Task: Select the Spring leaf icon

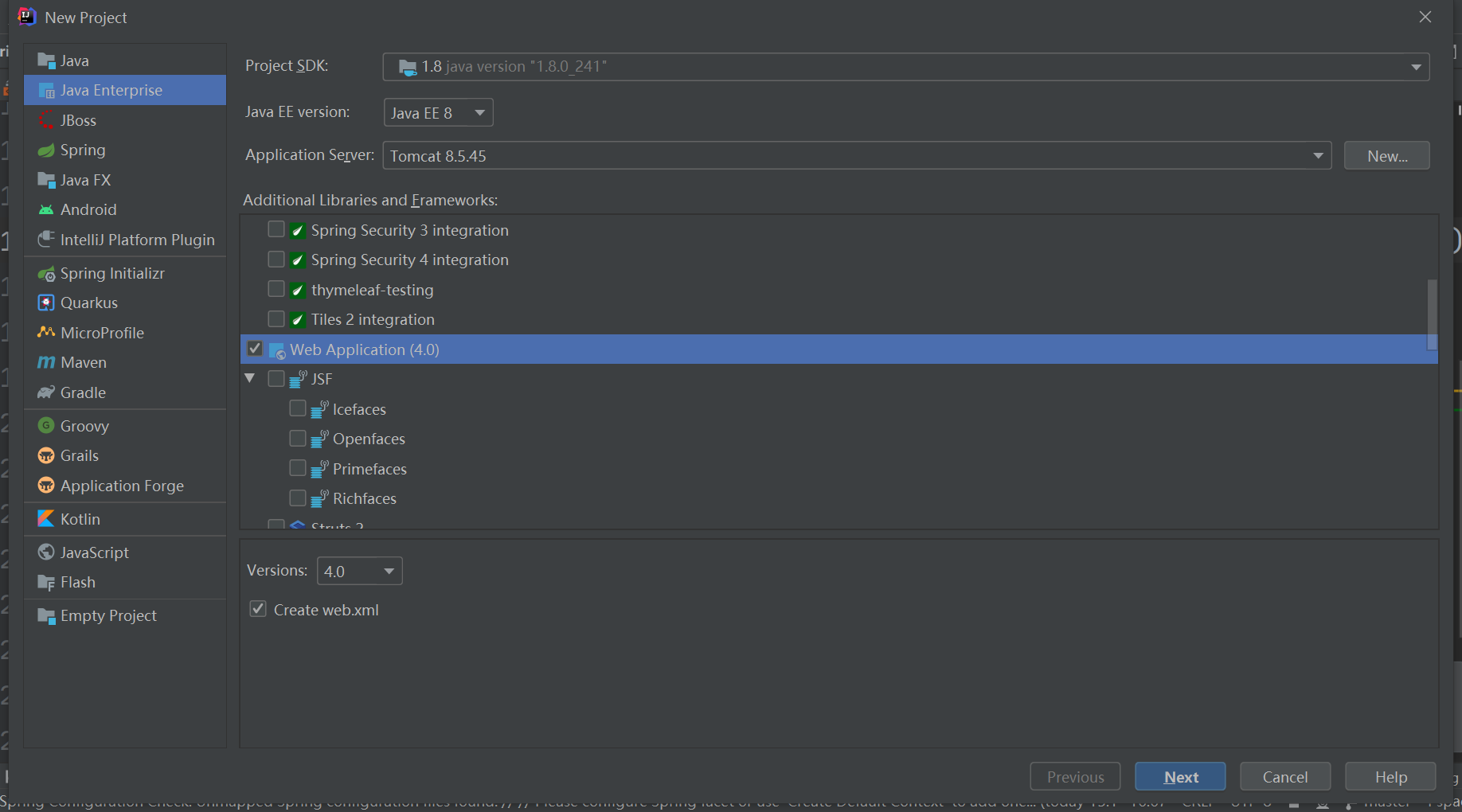Action: pos(46,150)
